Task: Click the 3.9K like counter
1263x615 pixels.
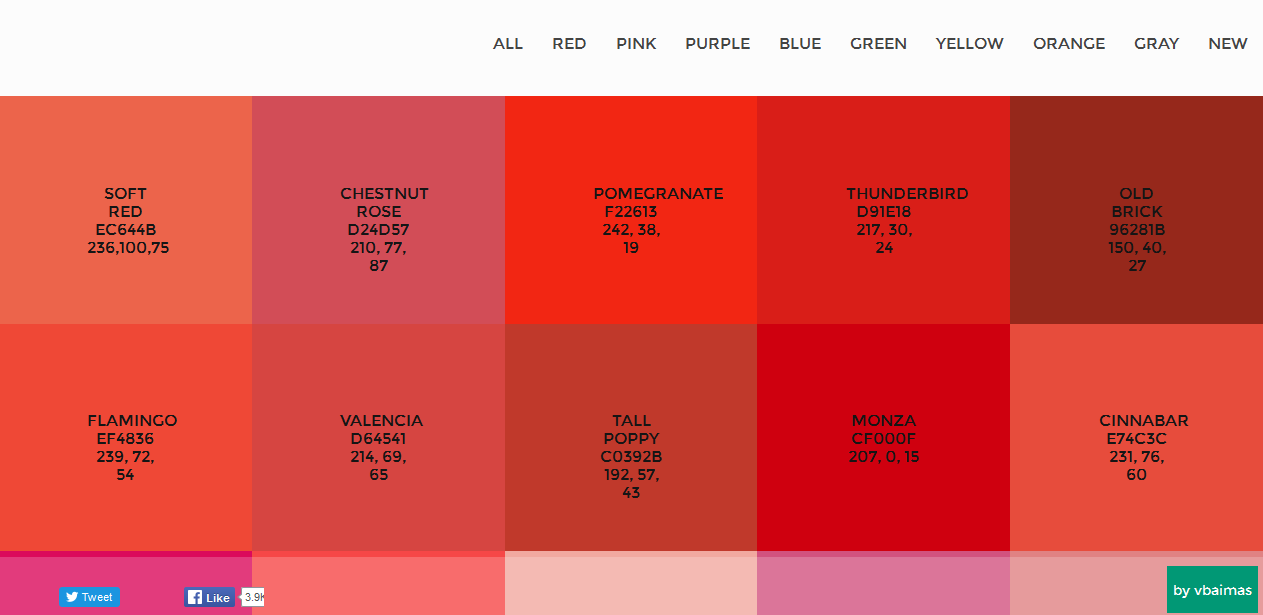Action: point(251,596)
